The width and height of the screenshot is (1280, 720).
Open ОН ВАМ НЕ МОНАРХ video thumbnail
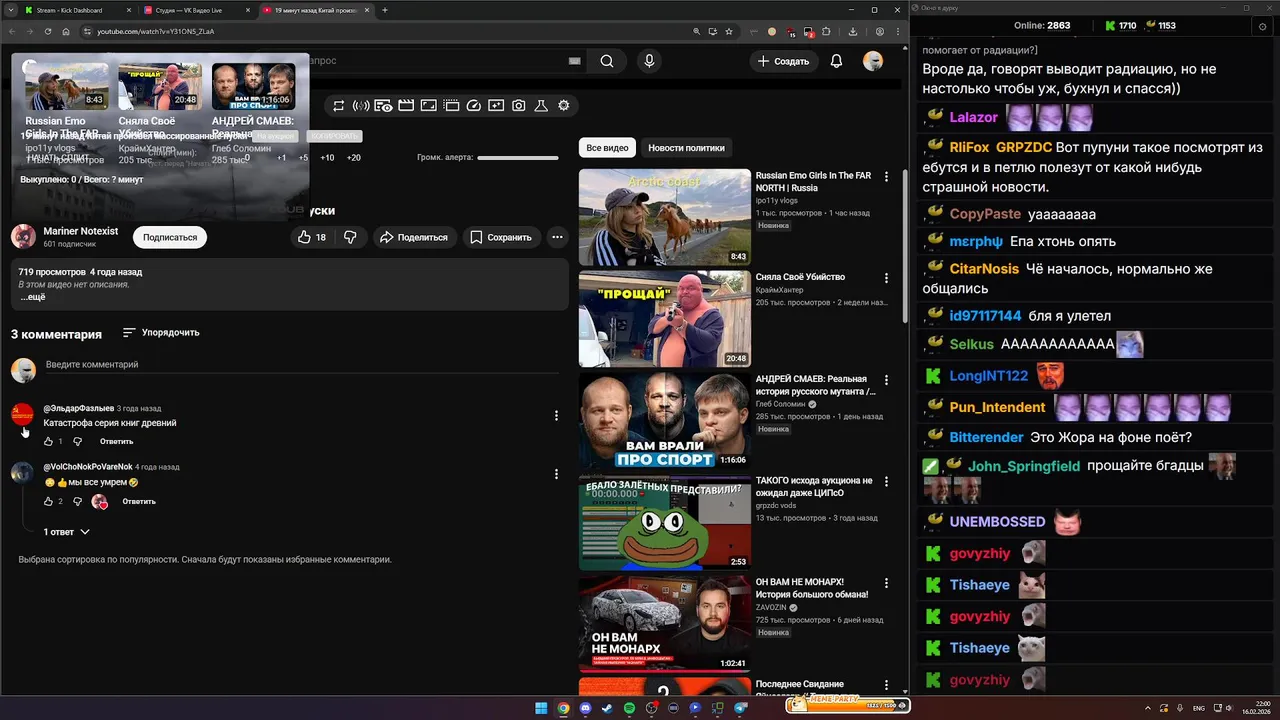pyautogui.click(x=664, y=623)
